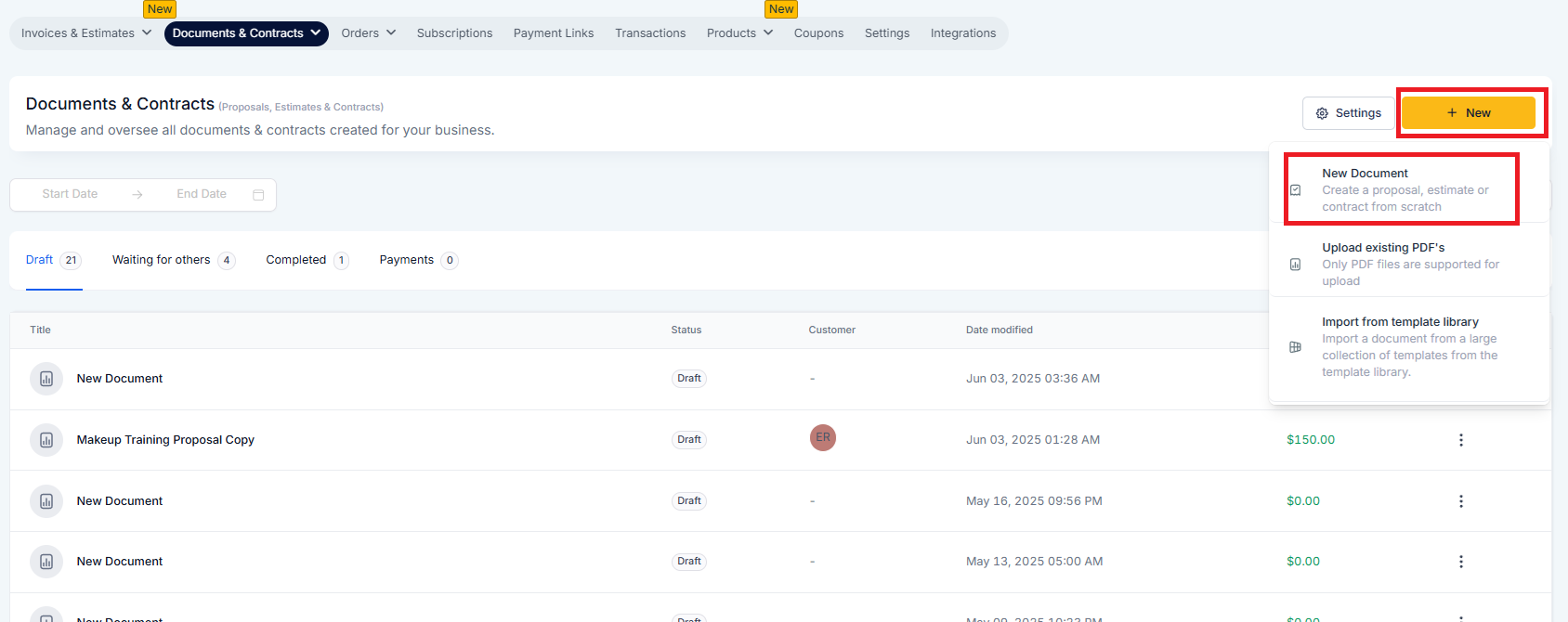
Task: Click the document icon of the Jun 03 03:36 AM row
Action: tap(46, 379)
